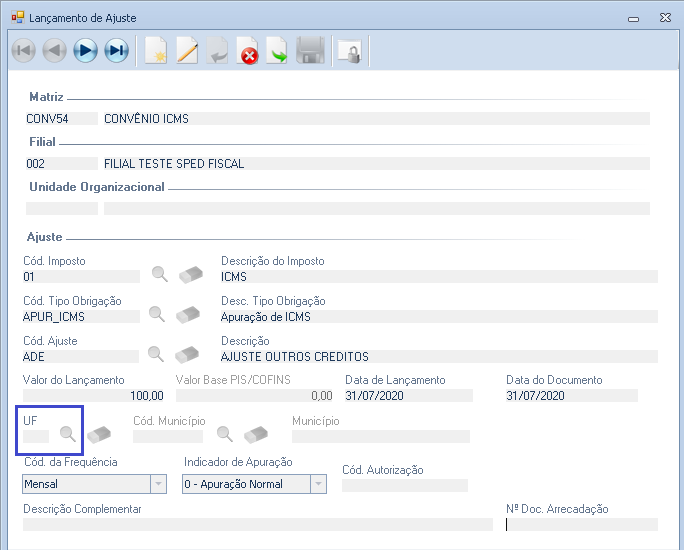Jump to the last record
Image resolution: width=684 pixels, height=550 pixels.
pos(116,51)
